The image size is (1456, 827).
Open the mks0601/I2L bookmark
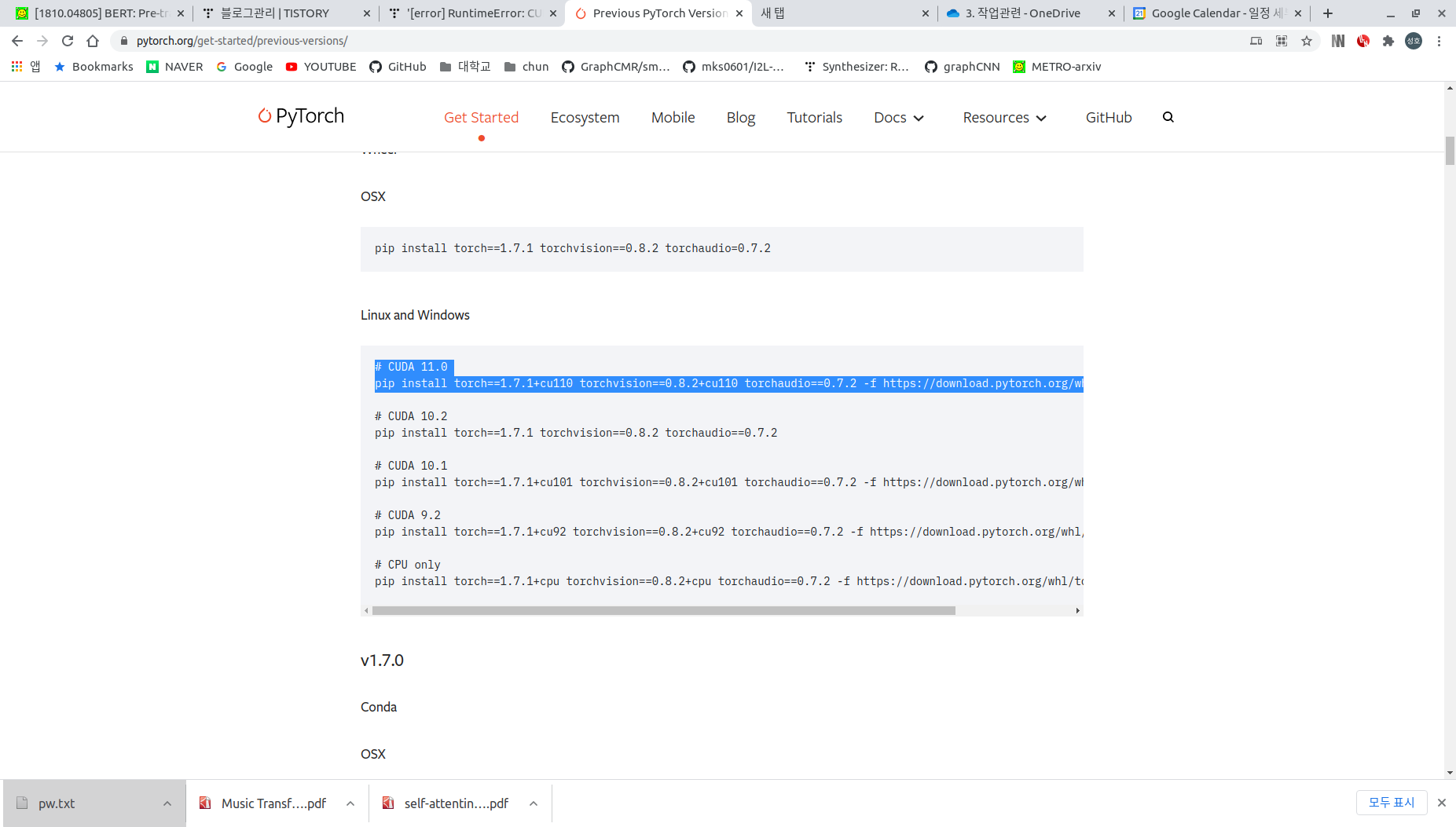[733, 67]
